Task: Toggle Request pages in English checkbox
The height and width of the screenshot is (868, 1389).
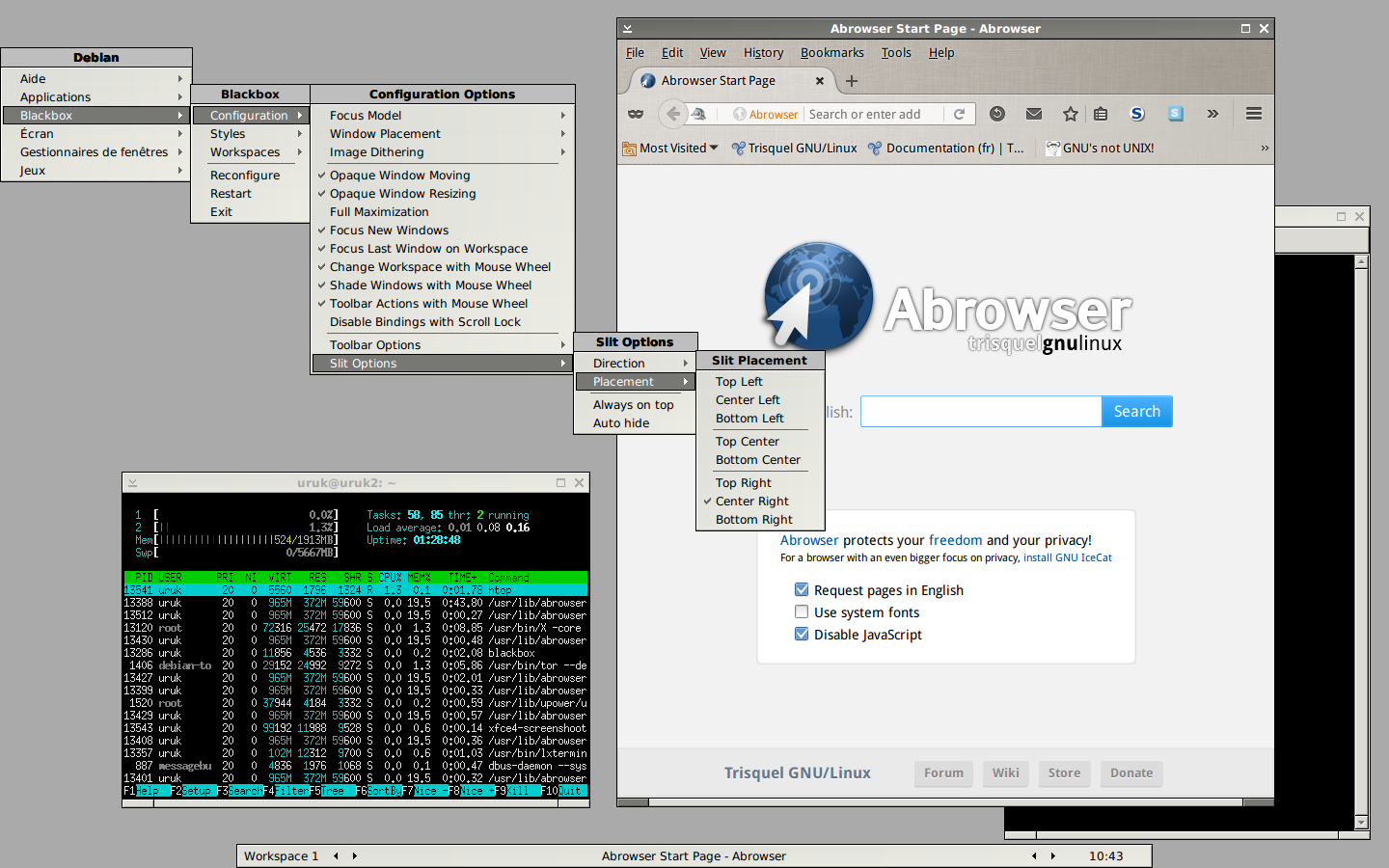Action: [802, 589]
